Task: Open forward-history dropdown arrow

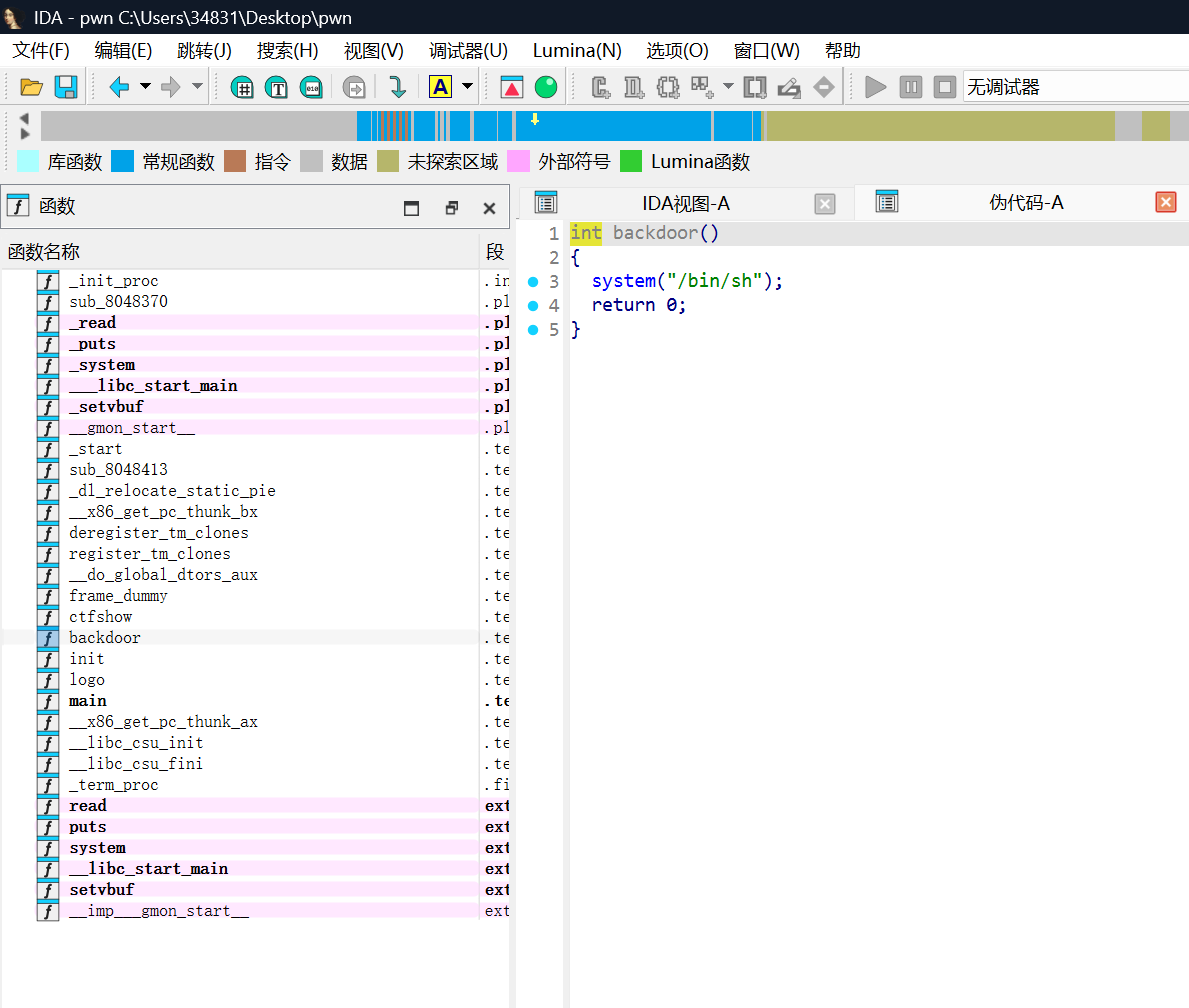Action: pos(197,86)
